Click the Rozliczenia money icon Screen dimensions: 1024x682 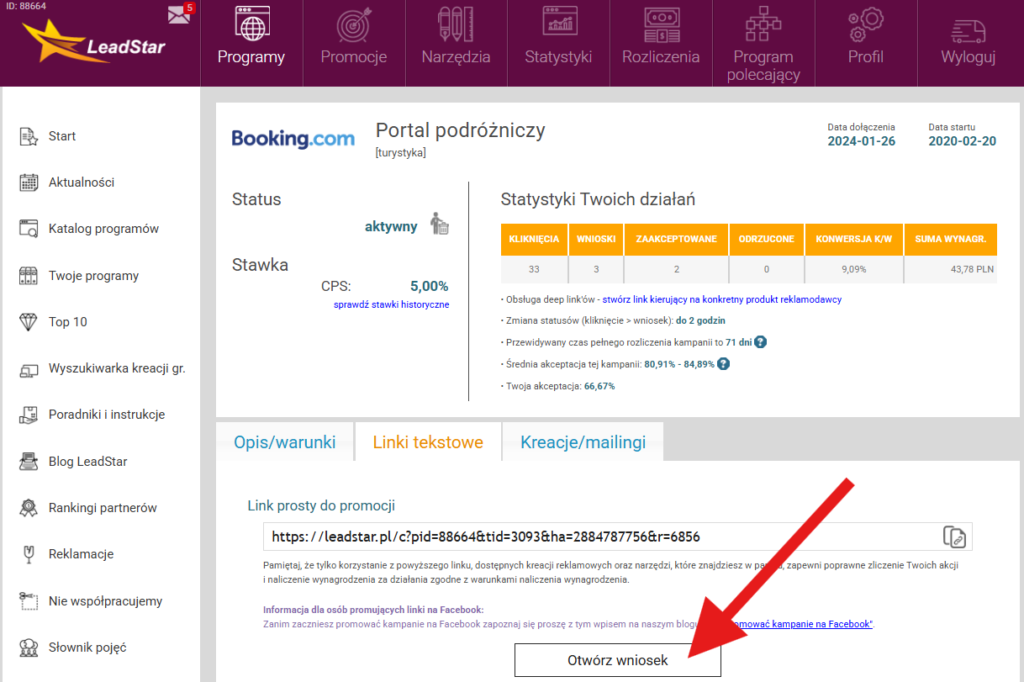(662, 25)
